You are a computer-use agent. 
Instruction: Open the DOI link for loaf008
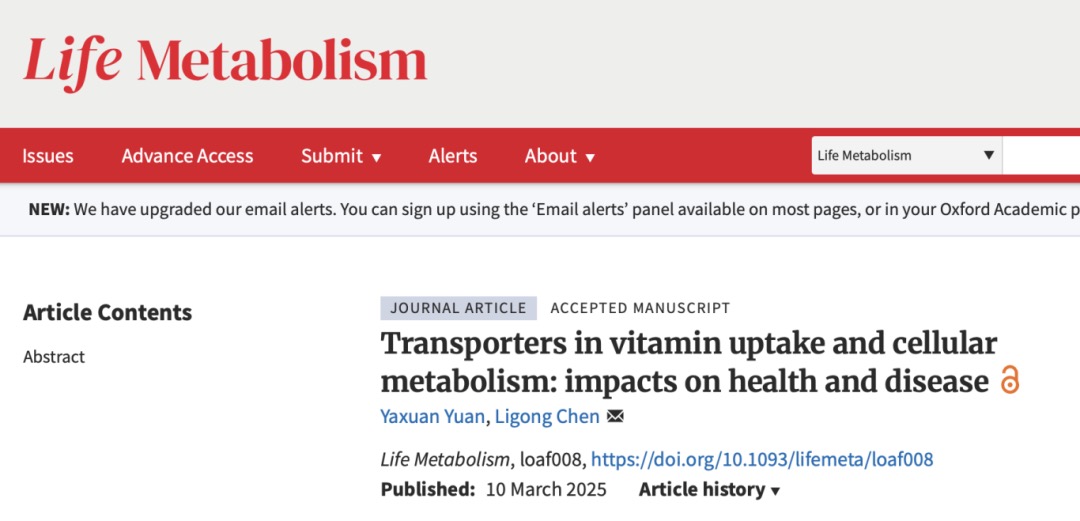click(762, 459)
